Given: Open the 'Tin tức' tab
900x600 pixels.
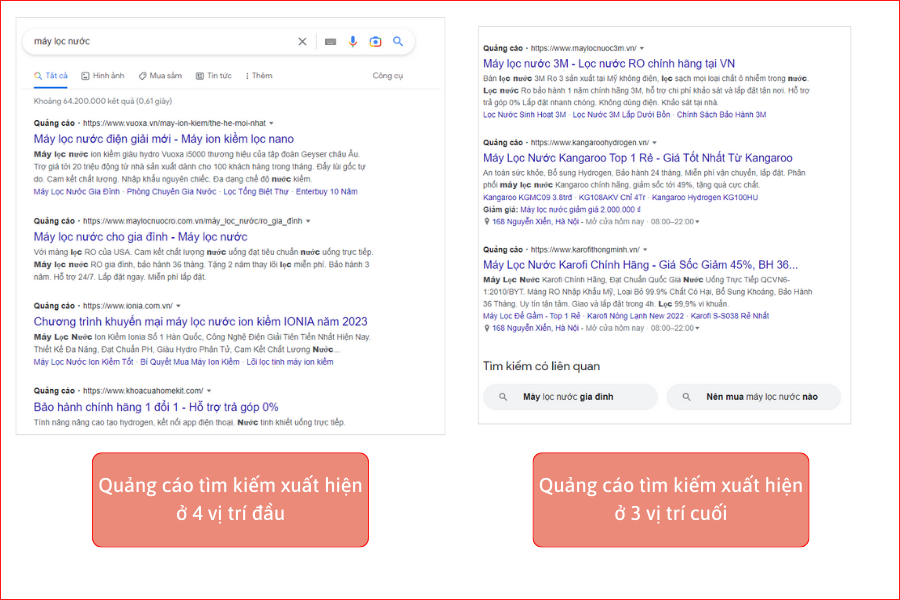Looking at the screenshot, I should pos(214,76).
